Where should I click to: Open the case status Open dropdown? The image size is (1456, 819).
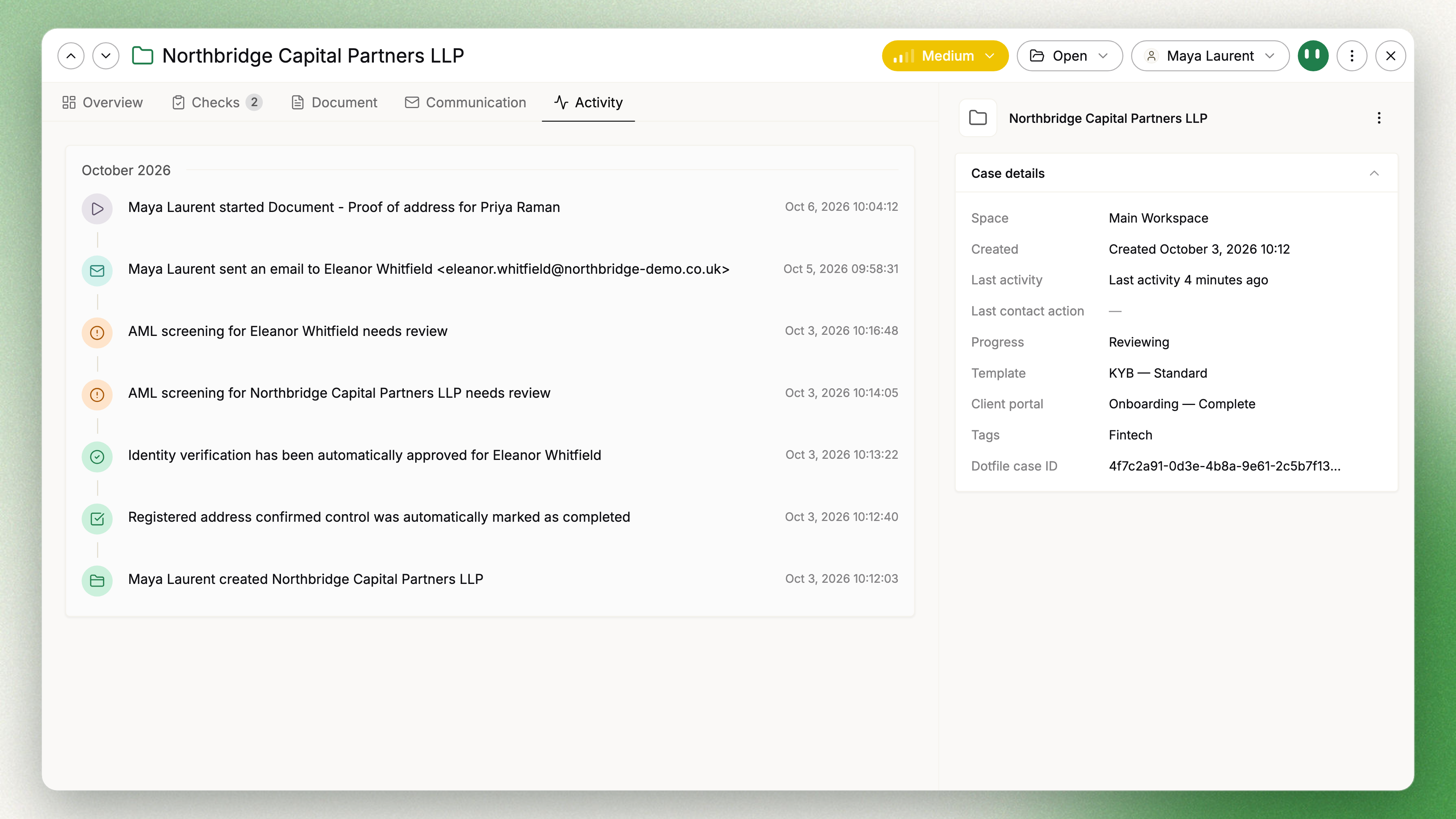(x=1069, y=56)
